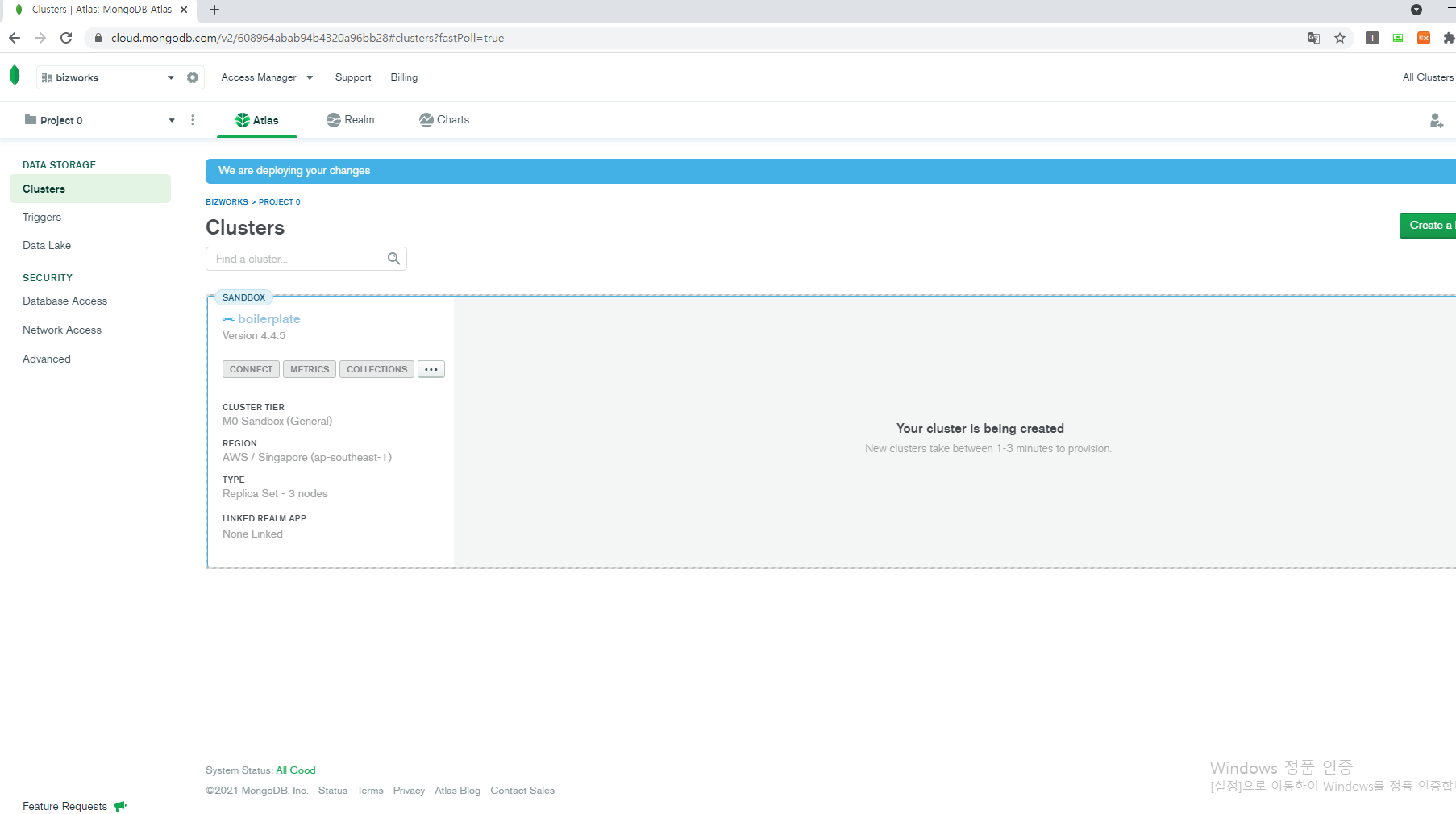Viewport: 1456px width, 814px height.
Task: Open the Atlas Blog footer link
Action: coord(457,791)
